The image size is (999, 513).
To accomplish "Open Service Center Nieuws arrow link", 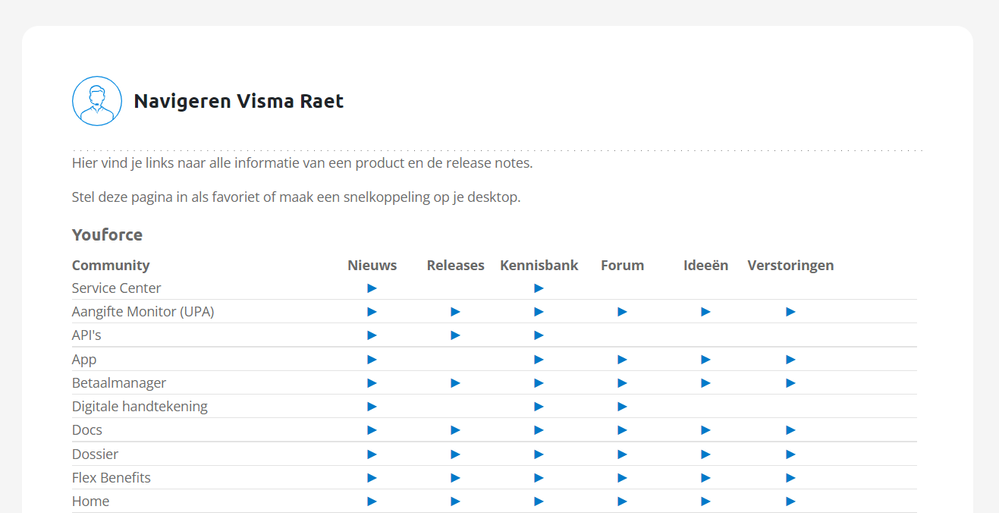I will [372, 288].
